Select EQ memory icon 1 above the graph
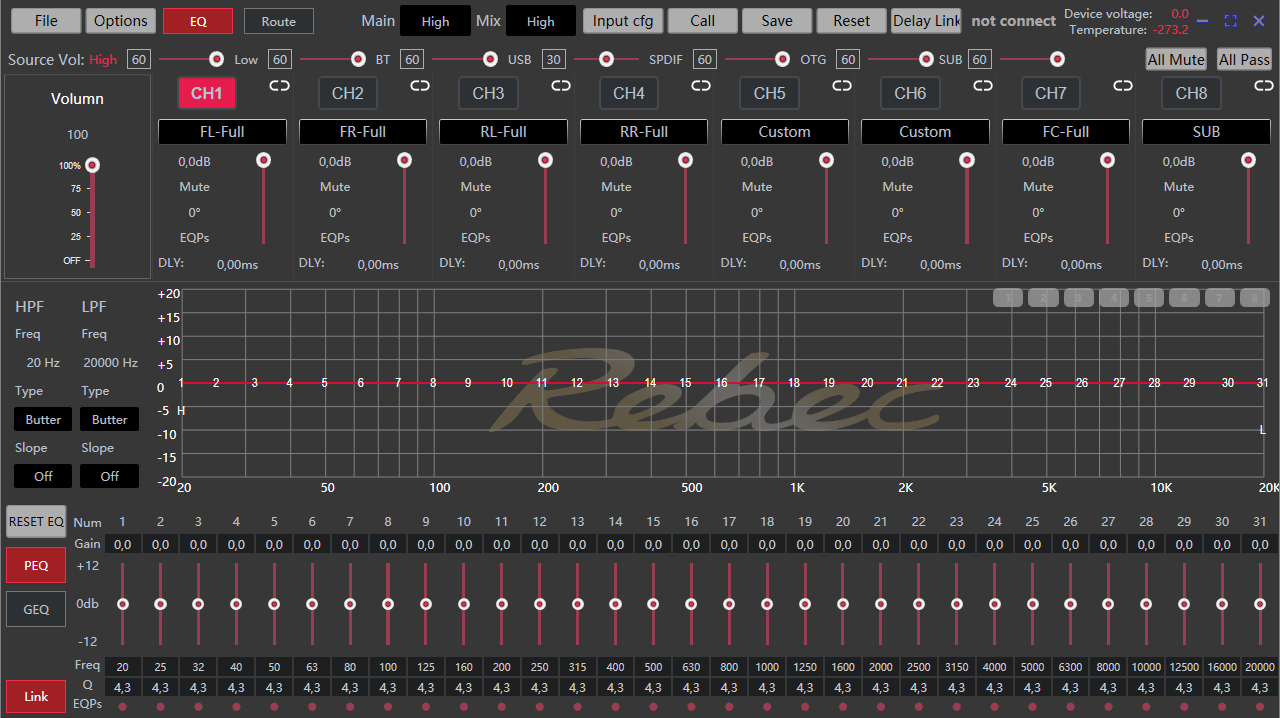 (1008, 297)
